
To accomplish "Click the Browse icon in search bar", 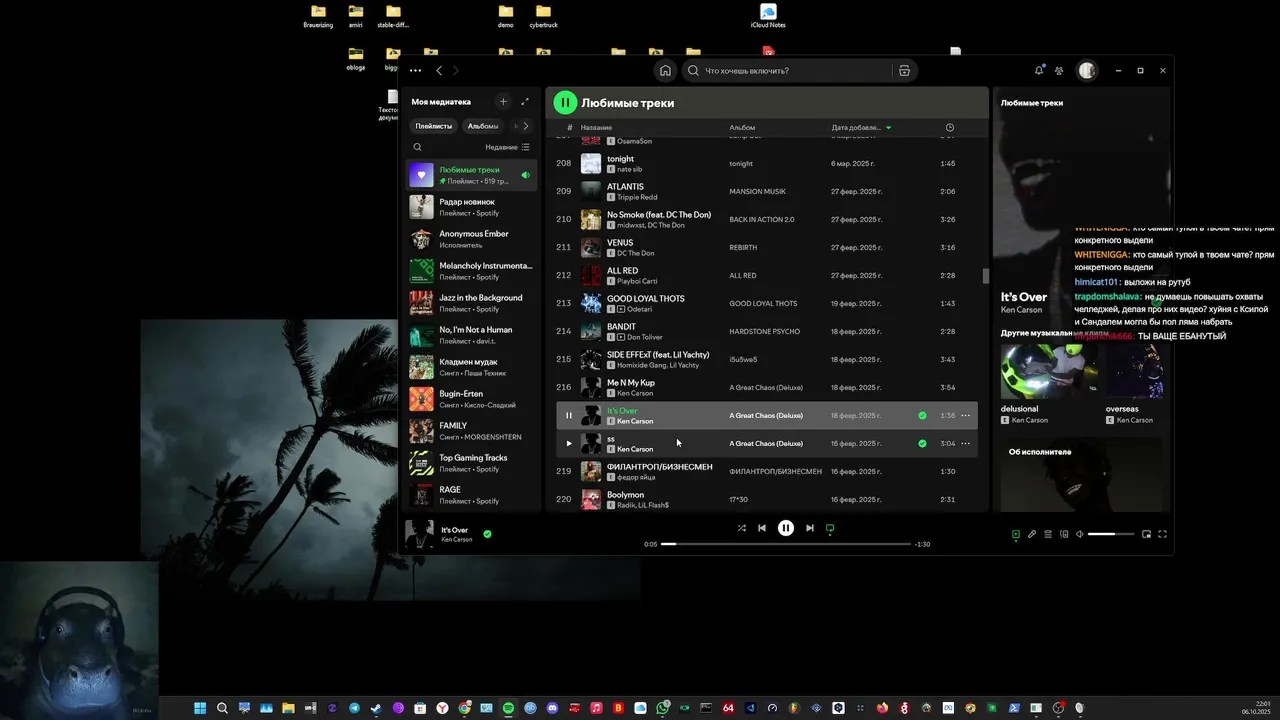I will coord(904,71).
